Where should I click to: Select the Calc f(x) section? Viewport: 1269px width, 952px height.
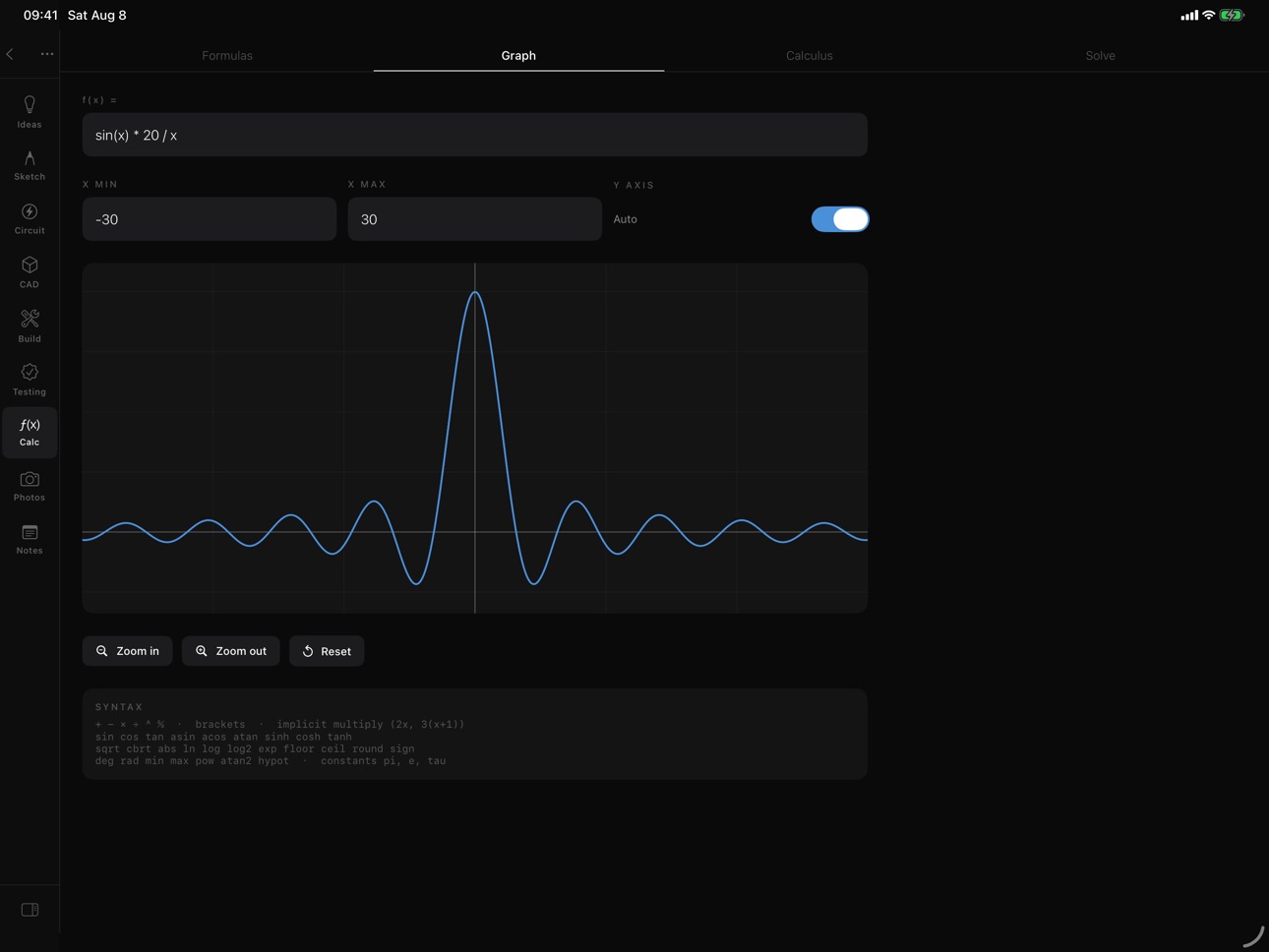(30, 433)
